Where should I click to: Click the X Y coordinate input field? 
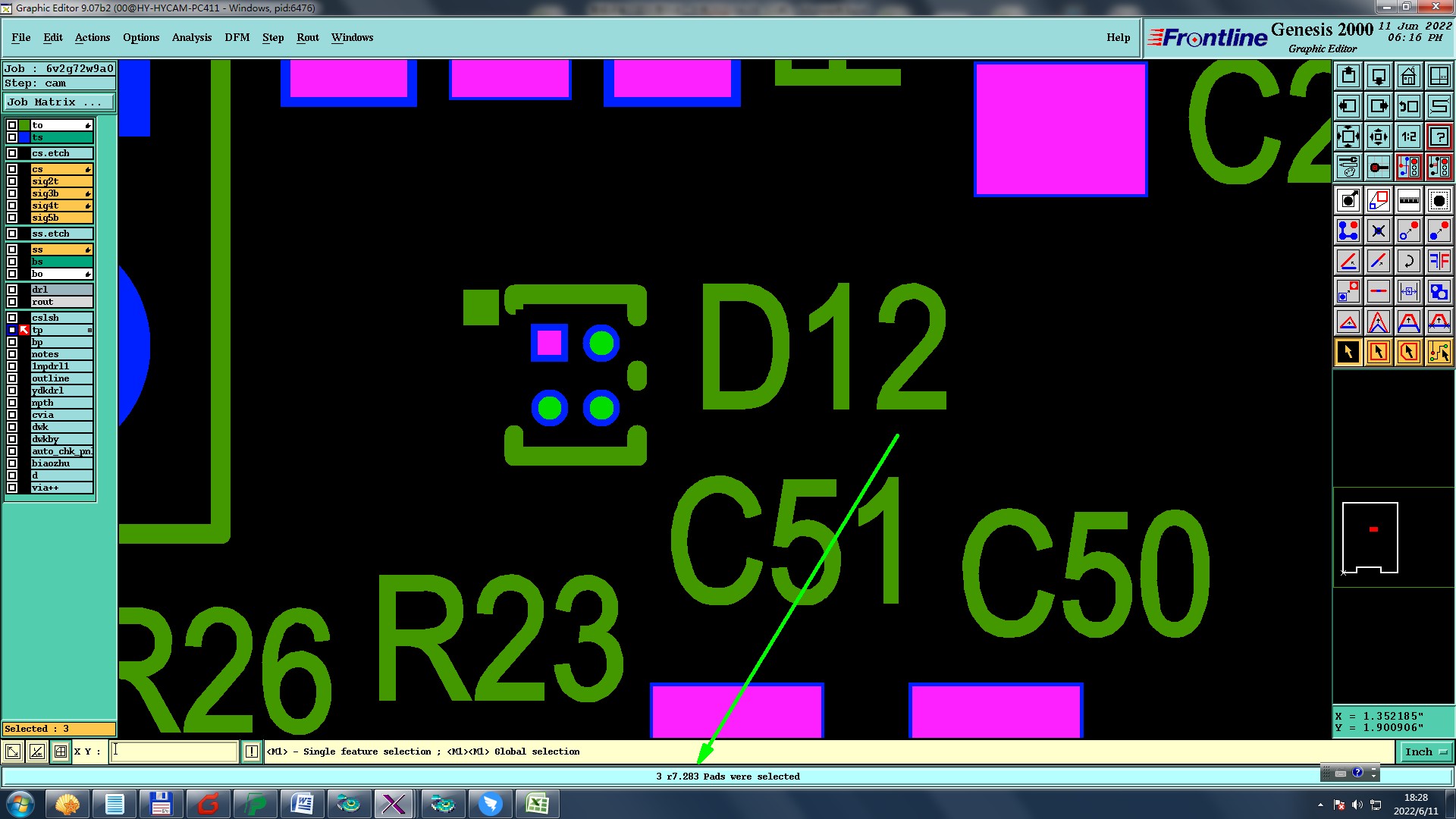pos(174,752)
